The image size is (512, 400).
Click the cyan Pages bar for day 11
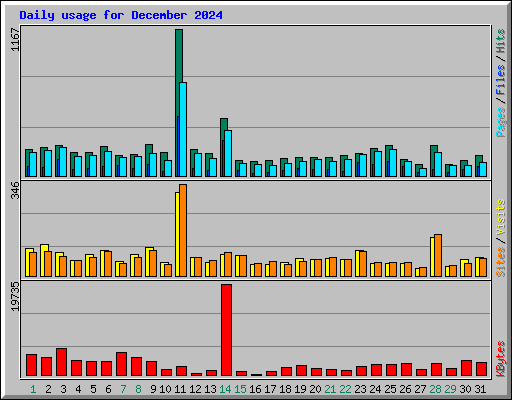point(183,129)
